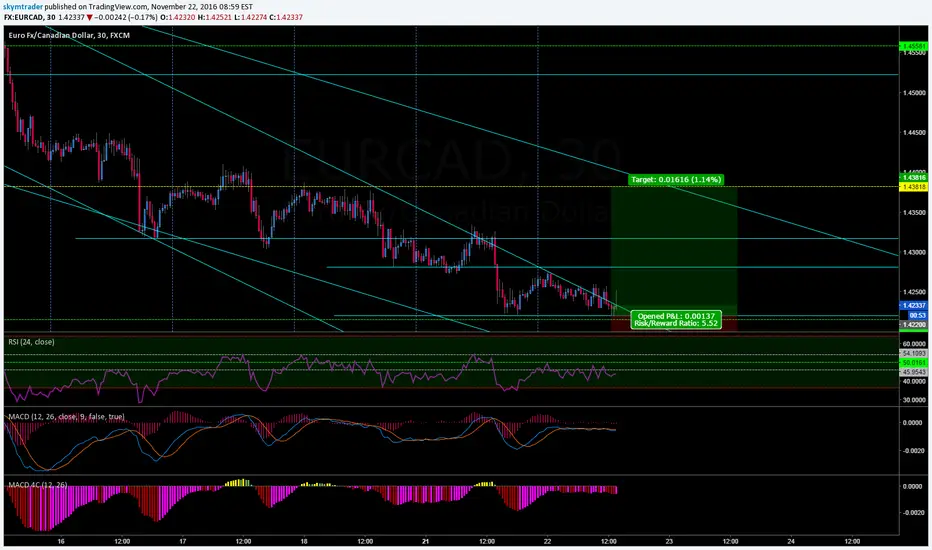Viewport: 932px width, 550px height.
Task: Click date 16 on time axis
Action: pos(61,541)
